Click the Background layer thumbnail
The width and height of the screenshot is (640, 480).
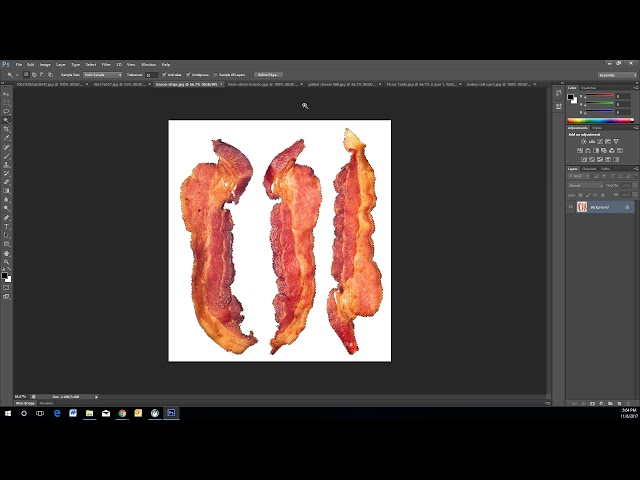coord(582,207)
